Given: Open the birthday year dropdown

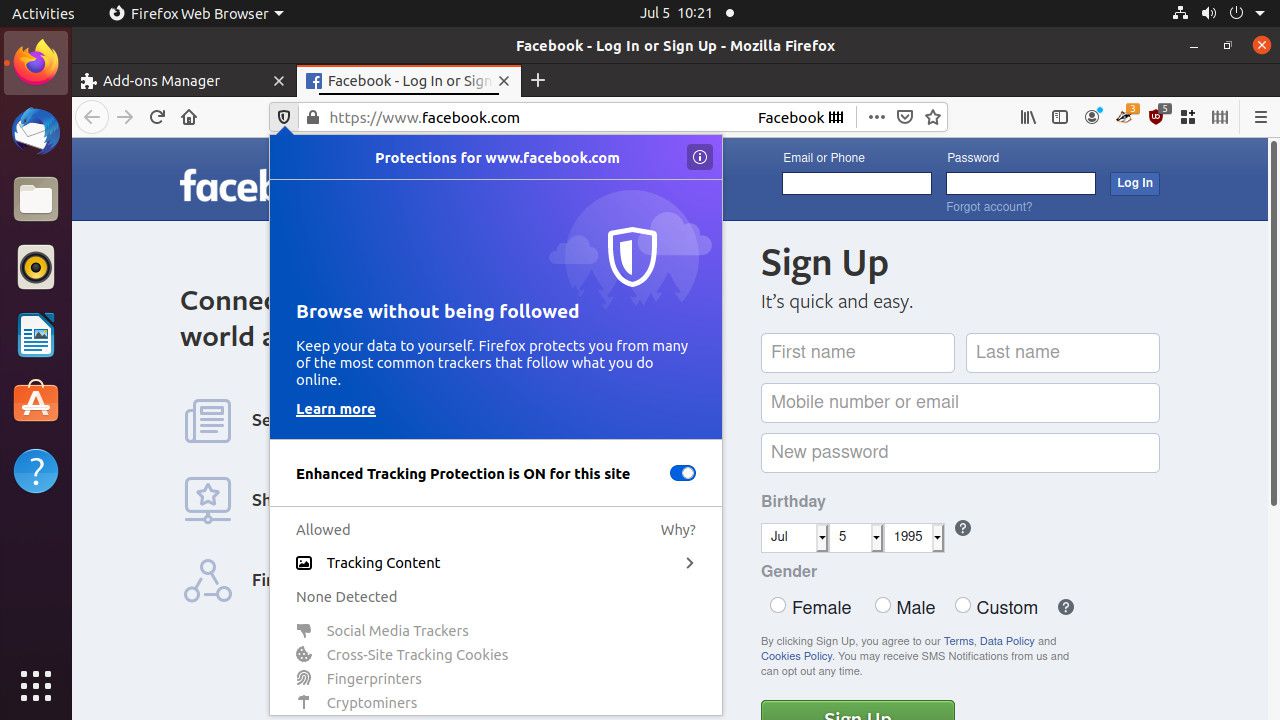Looking at the screenshot, I should tap(914, 537).
